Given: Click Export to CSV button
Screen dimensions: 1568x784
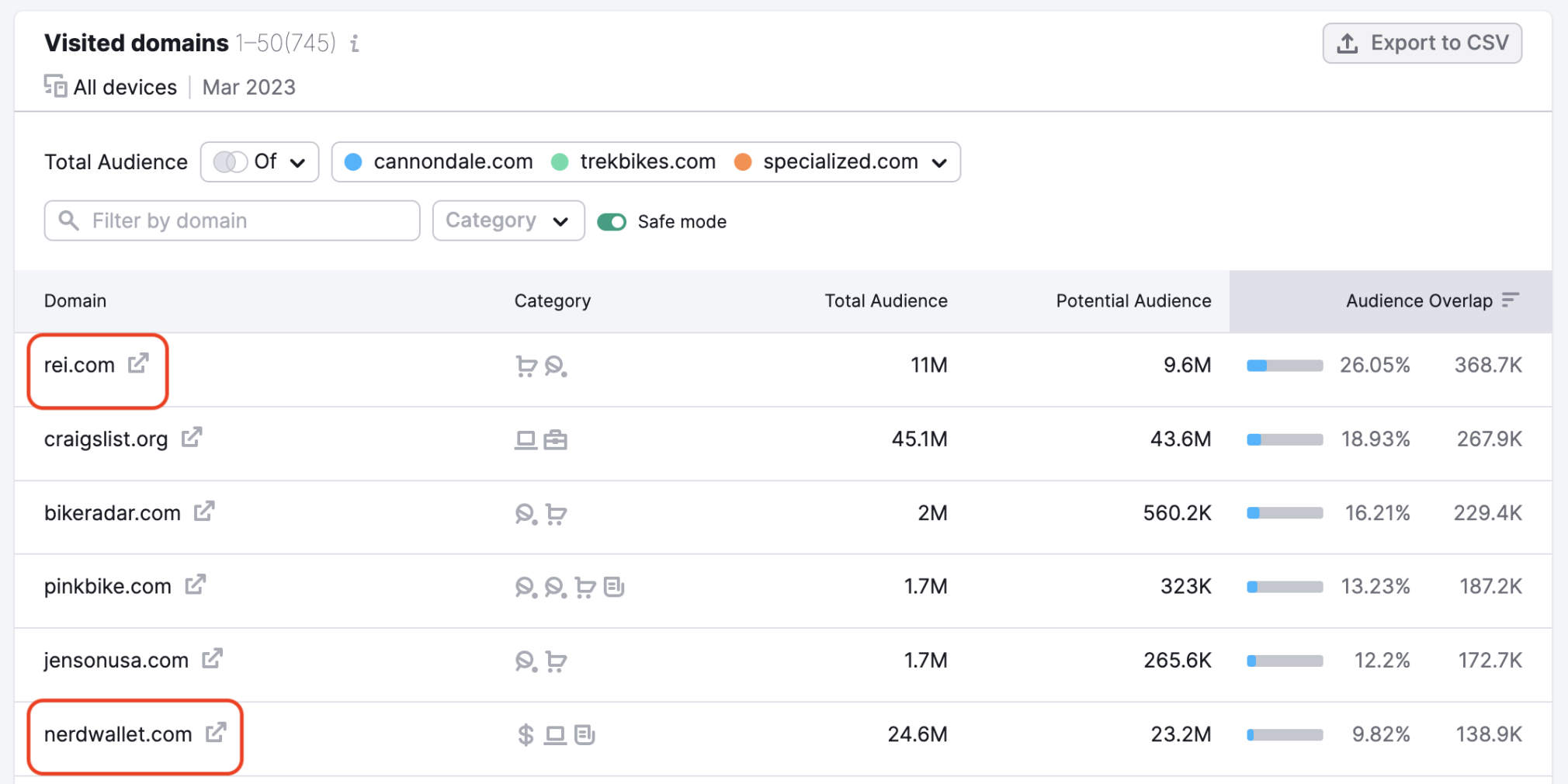Looking at the screenshot, I should point(1421,43).
